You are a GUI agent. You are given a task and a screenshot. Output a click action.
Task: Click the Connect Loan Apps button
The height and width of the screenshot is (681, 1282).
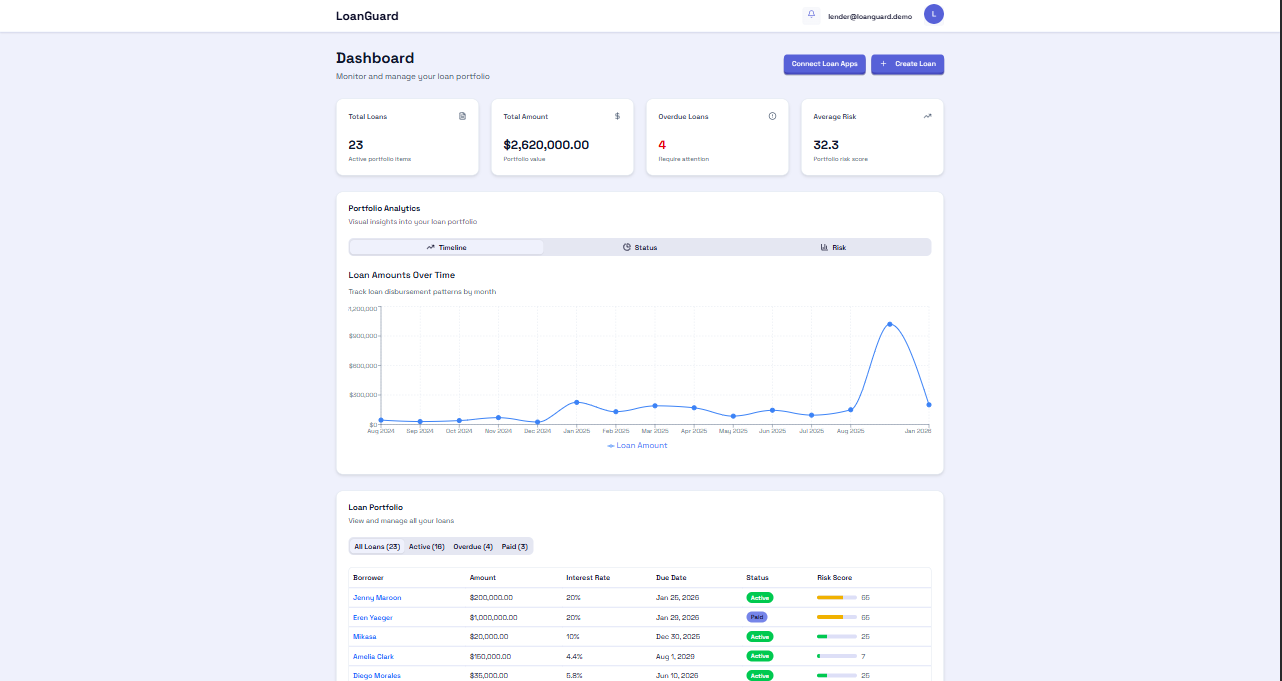824,63
